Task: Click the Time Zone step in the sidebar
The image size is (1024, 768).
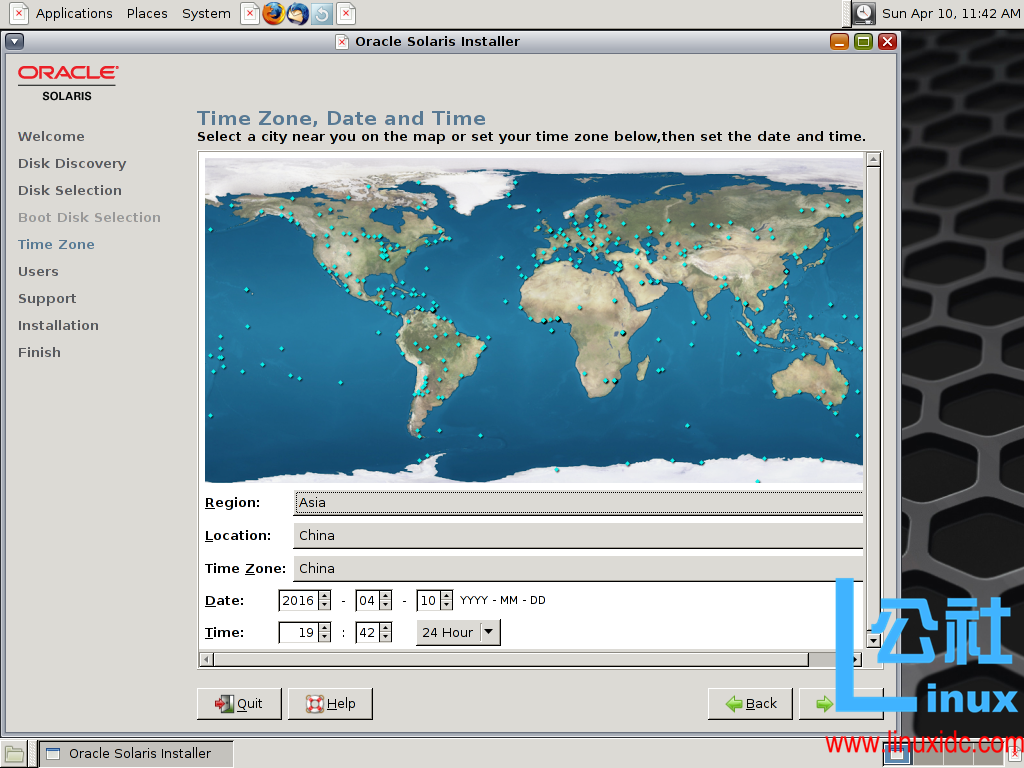Action: (56, 244)
